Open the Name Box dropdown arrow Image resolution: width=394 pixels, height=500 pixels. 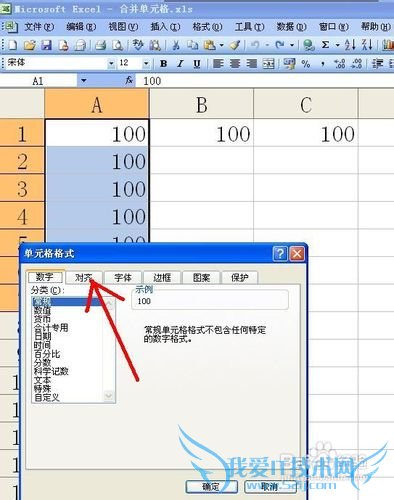pyautogui.click(x=84, y=80)
